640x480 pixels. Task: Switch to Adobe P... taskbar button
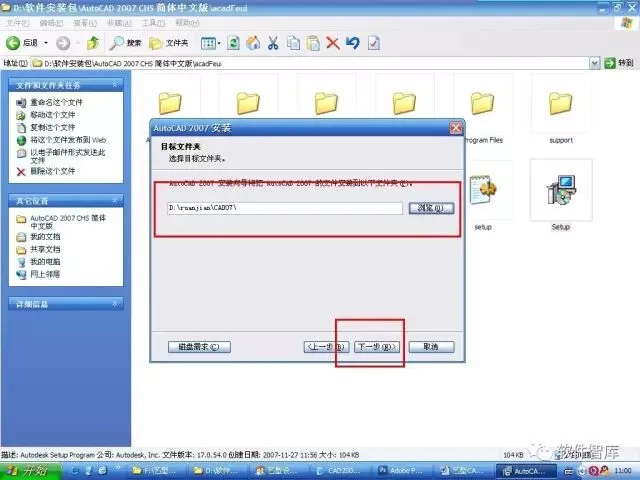[402, 471]
